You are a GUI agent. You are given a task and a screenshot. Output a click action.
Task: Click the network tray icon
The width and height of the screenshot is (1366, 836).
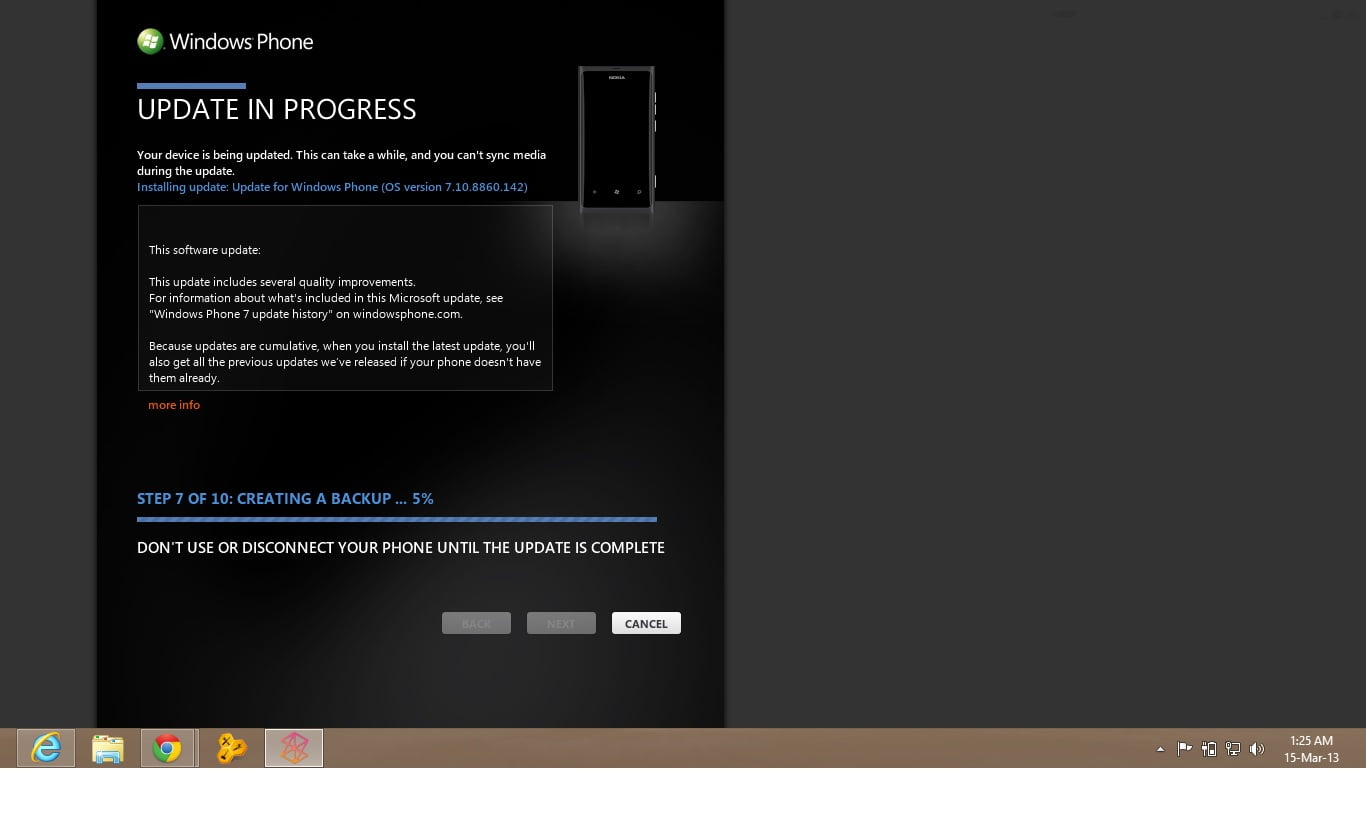(1233, 748)
